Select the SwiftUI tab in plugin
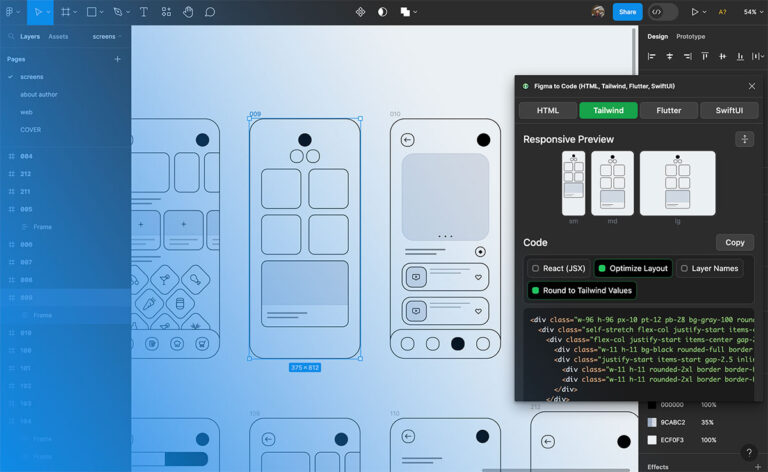Image resolution: width=768 pixels, height=472 pixels. point(729,110)
